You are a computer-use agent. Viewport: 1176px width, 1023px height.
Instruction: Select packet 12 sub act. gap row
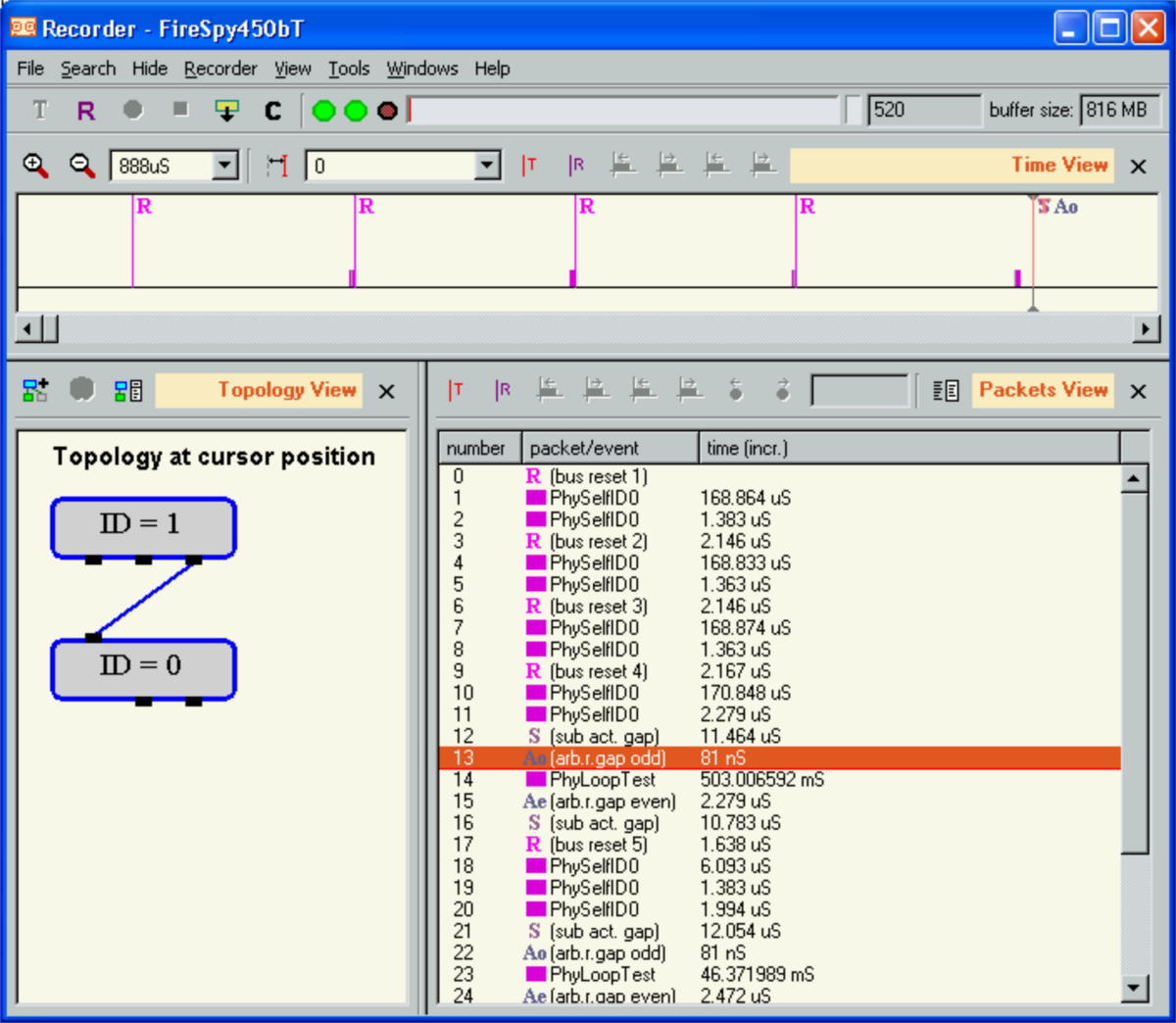[x=779, y=736]
